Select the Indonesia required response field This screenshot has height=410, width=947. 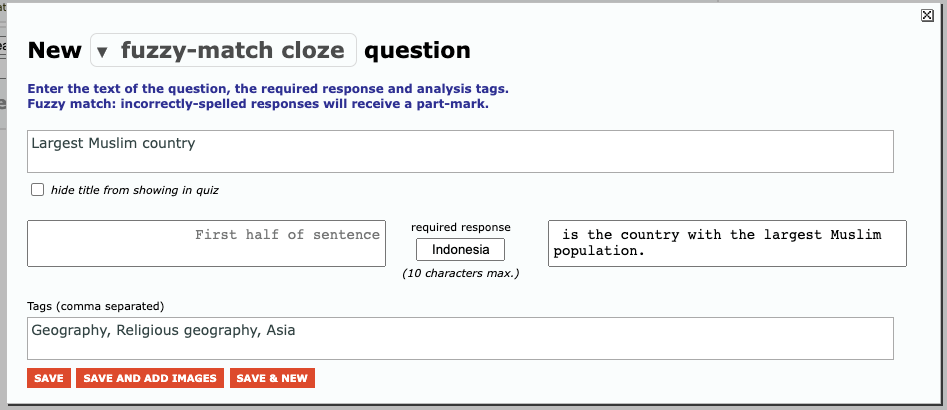[460, 250]
